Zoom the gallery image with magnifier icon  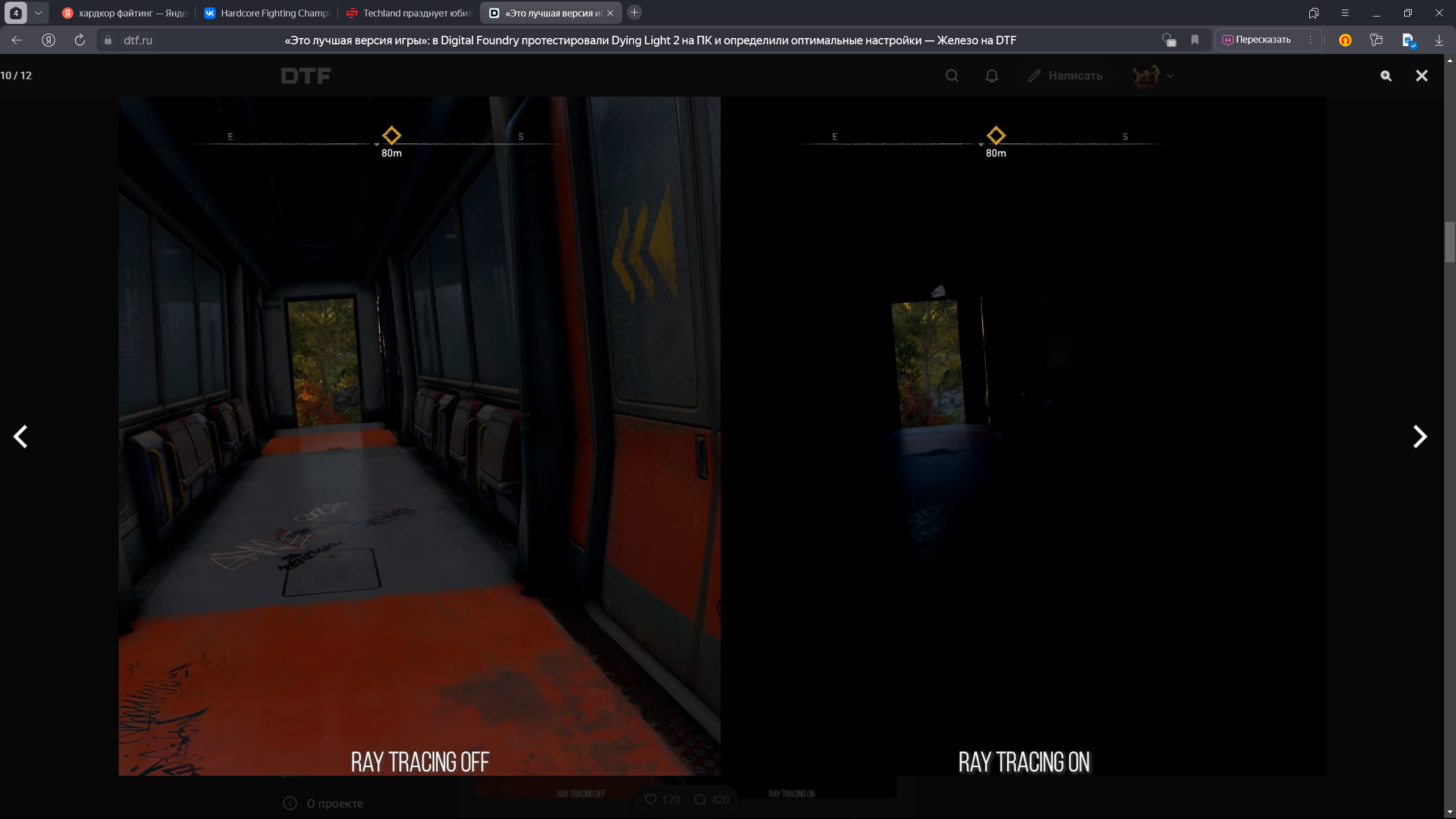coord(1386,76)
